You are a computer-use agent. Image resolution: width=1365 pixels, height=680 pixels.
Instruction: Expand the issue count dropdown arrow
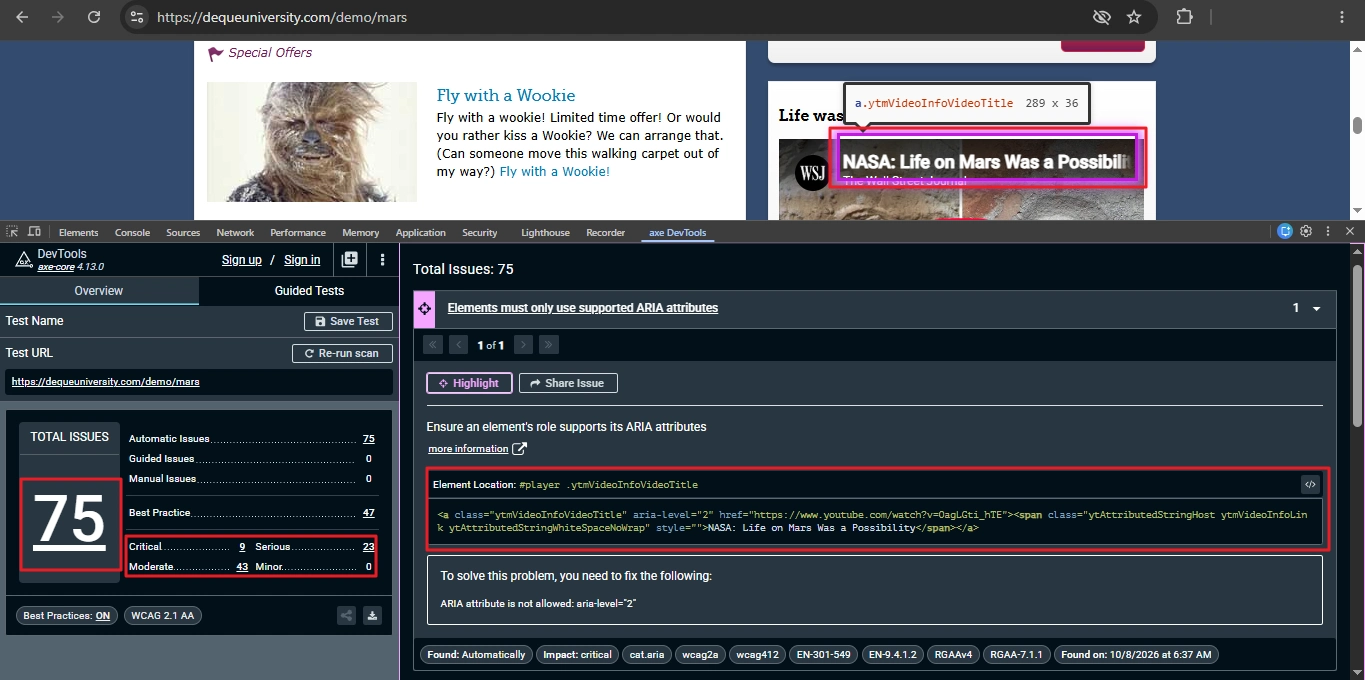click(x=1317, y=309)
